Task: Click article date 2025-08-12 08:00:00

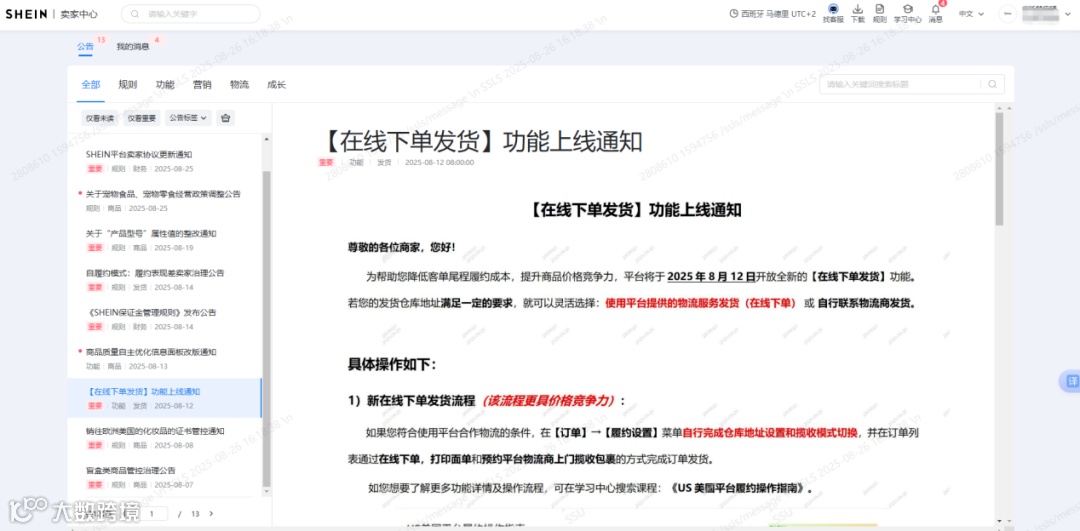Action: 439,163
